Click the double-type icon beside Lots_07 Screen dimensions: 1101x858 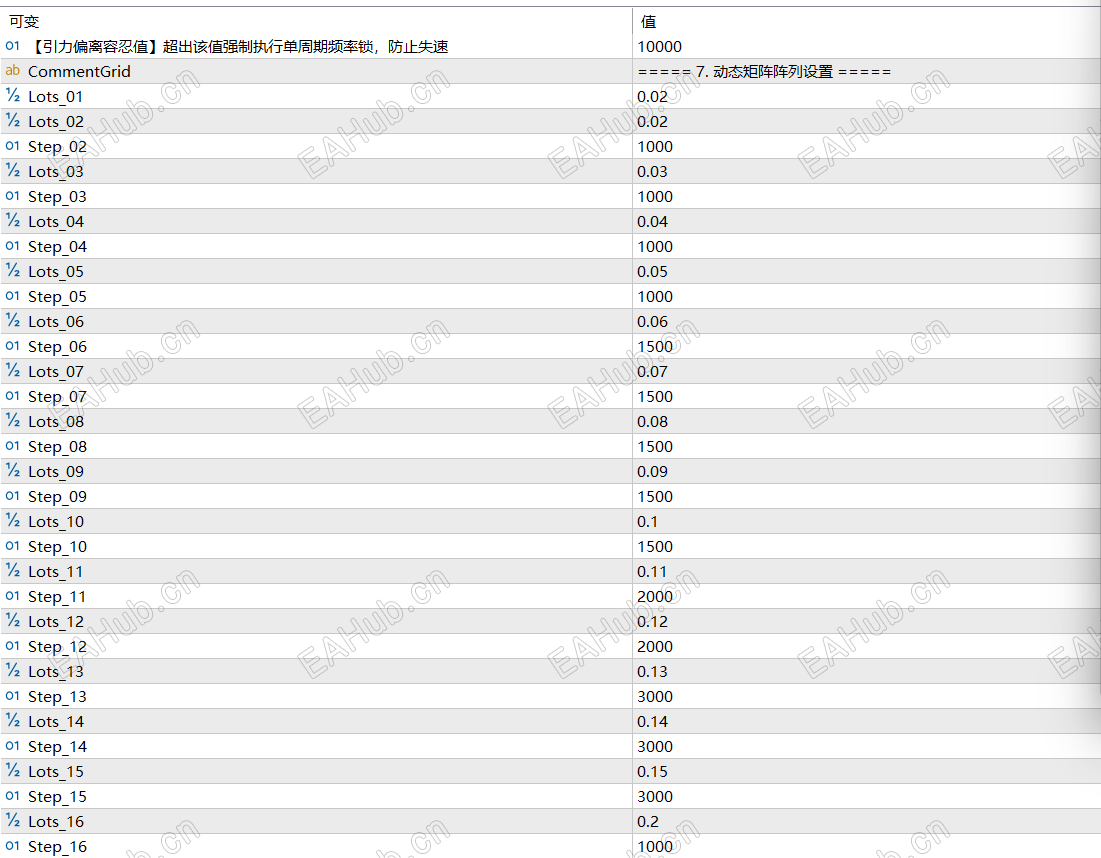click(x=13, y=371)
